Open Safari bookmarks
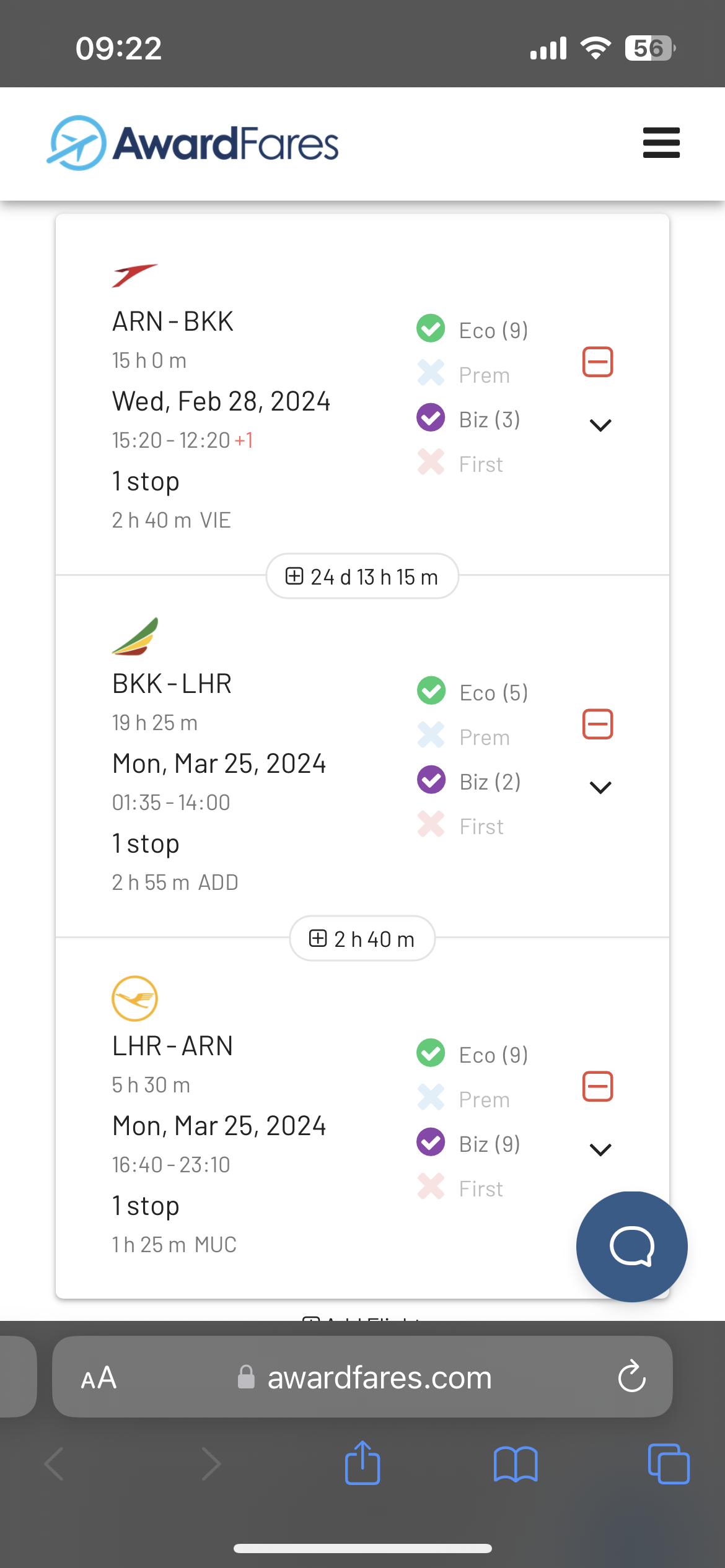 click(x=516, y=1464)
